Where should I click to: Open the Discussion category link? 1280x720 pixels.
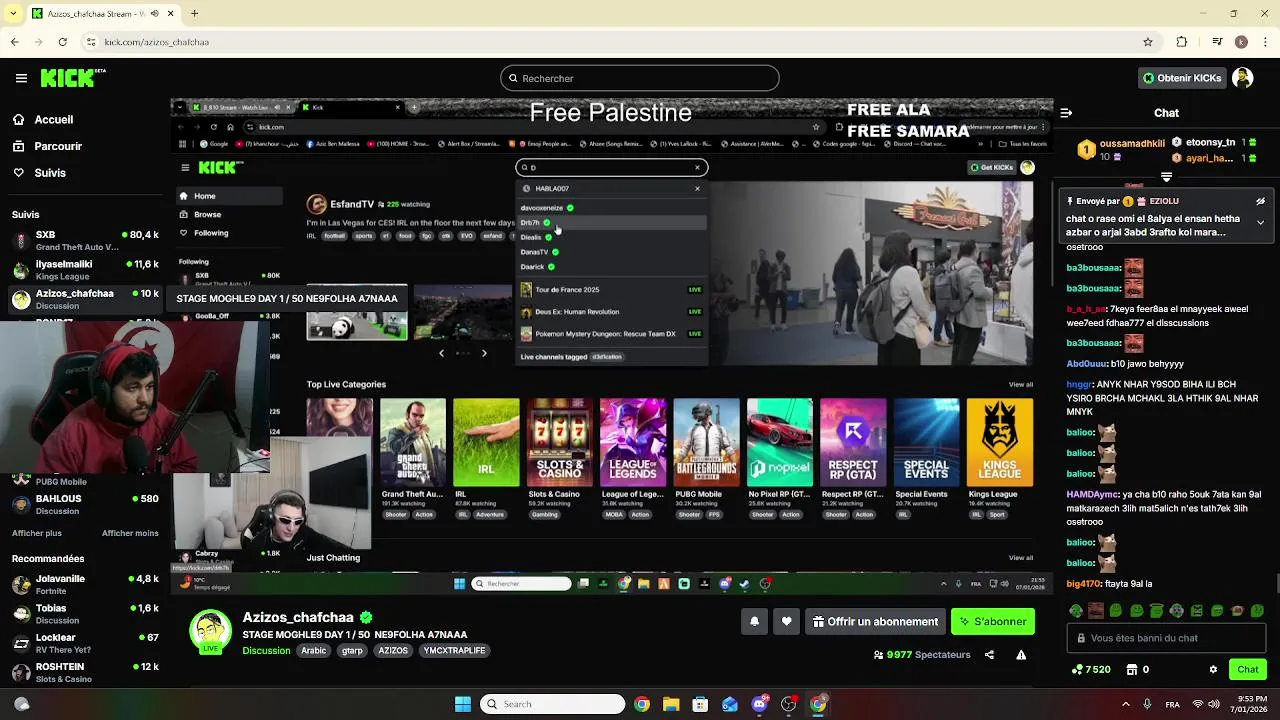pos(266,650)
